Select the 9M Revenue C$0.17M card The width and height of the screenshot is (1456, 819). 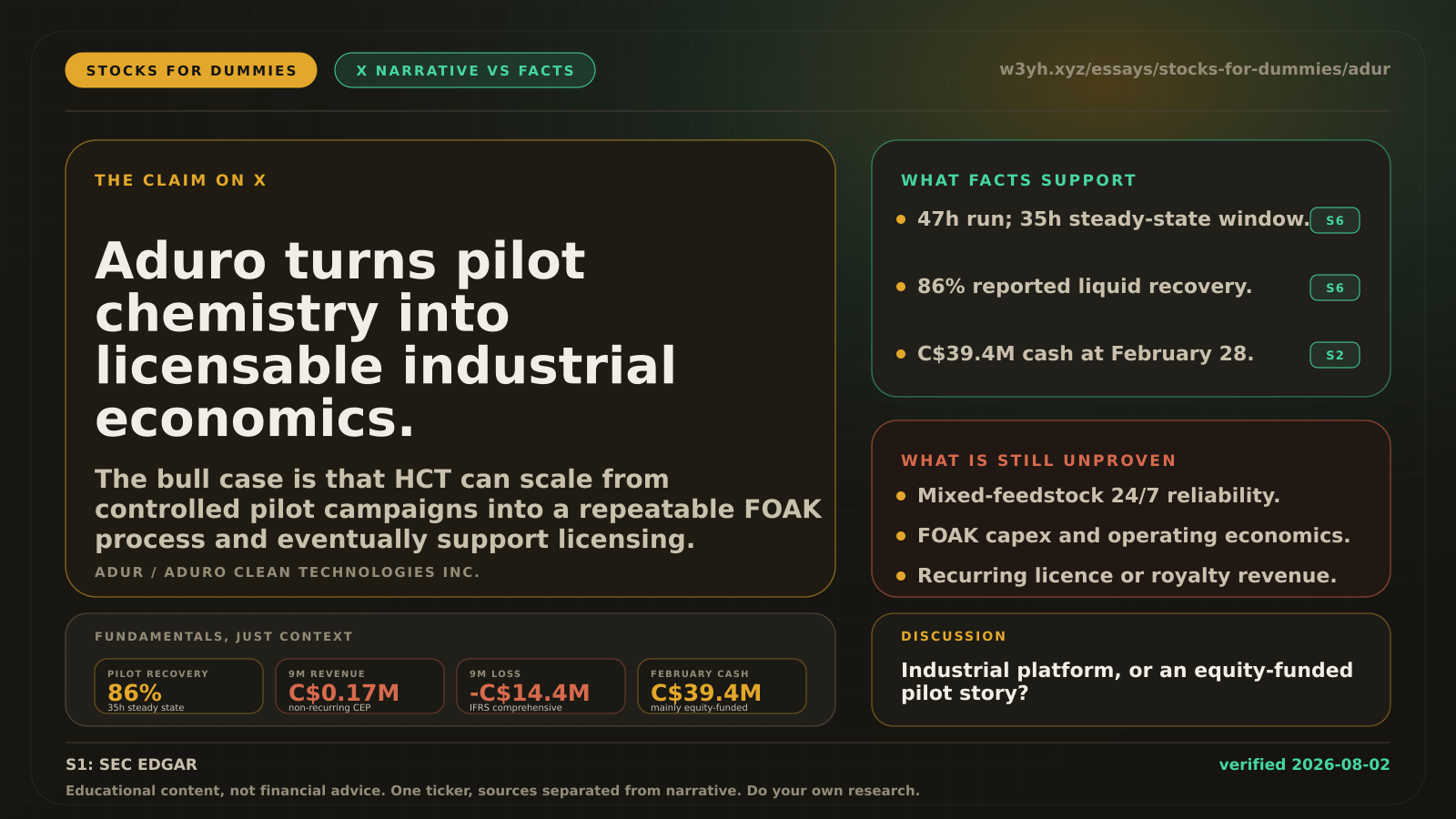coord(359,686)
